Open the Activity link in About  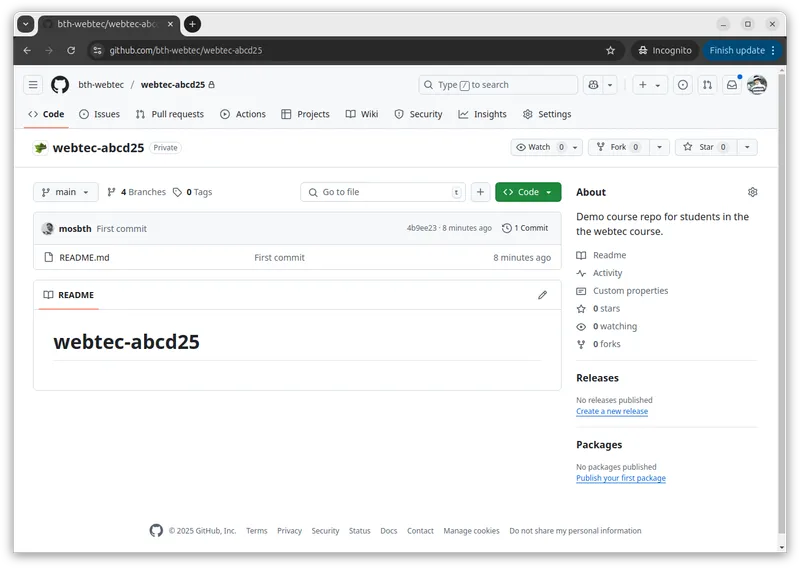pyautogui.click(x=599, y=273)
